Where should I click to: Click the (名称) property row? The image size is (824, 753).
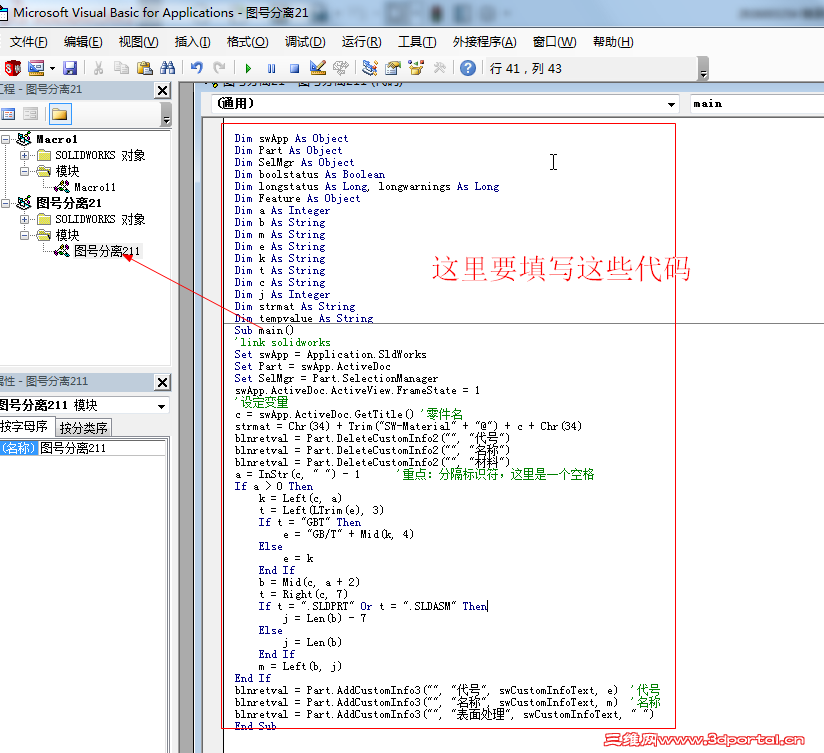(x=83, y=448)
